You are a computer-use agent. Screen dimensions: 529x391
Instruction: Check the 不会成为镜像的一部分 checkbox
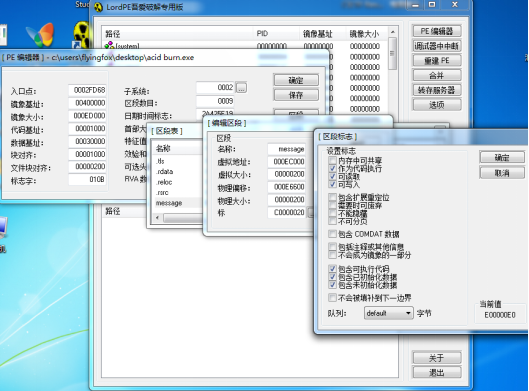332,255
